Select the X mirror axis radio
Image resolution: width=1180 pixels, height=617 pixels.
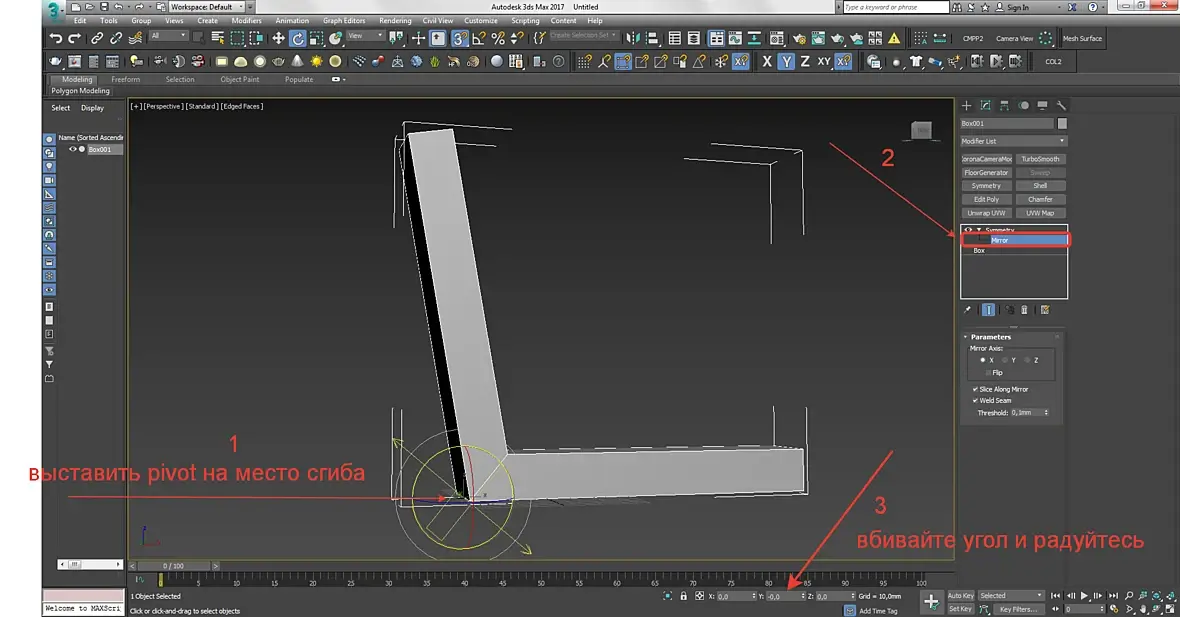point(983,360)
